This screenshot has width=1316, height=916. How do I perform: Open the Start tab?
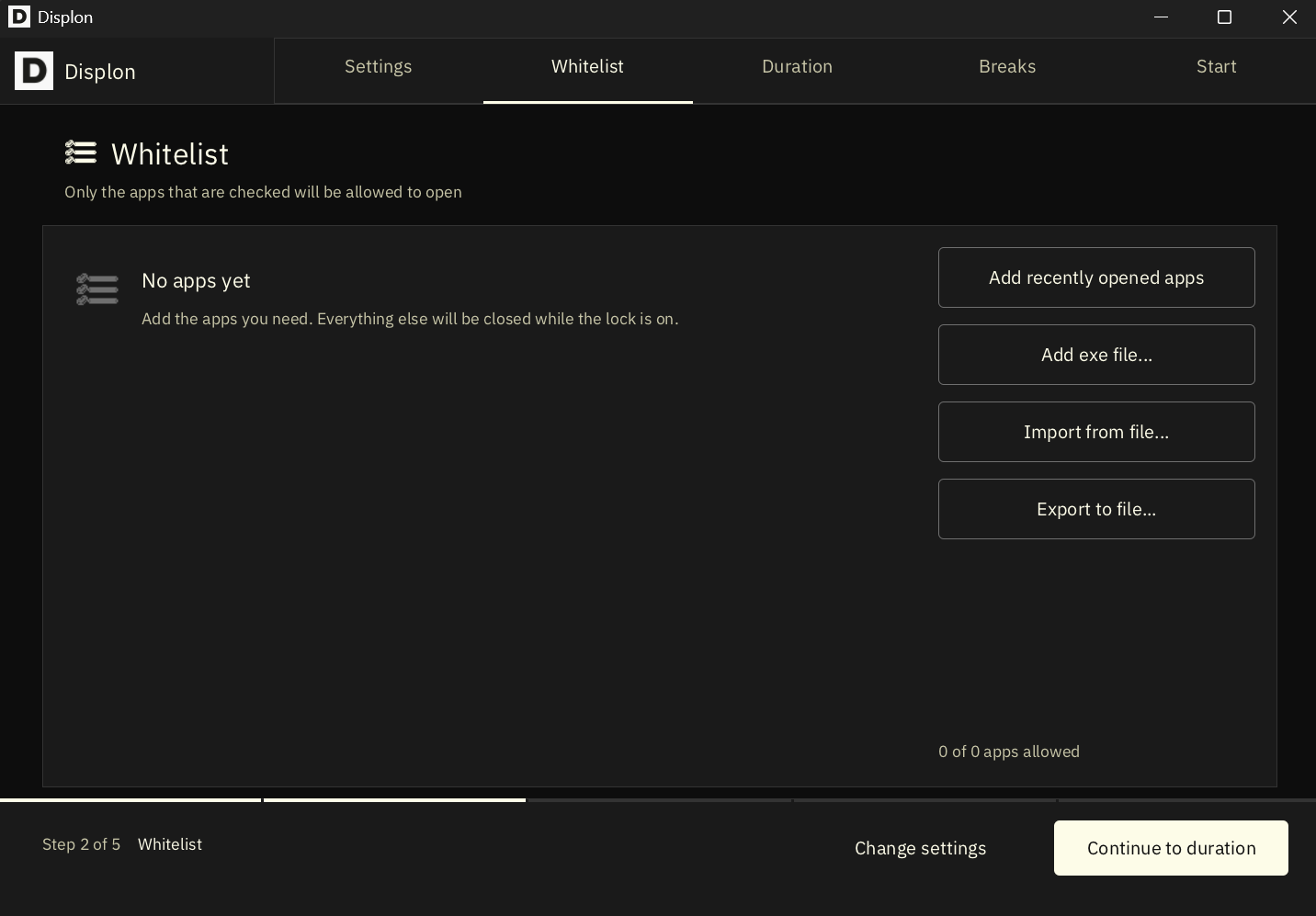(1217, 71)
